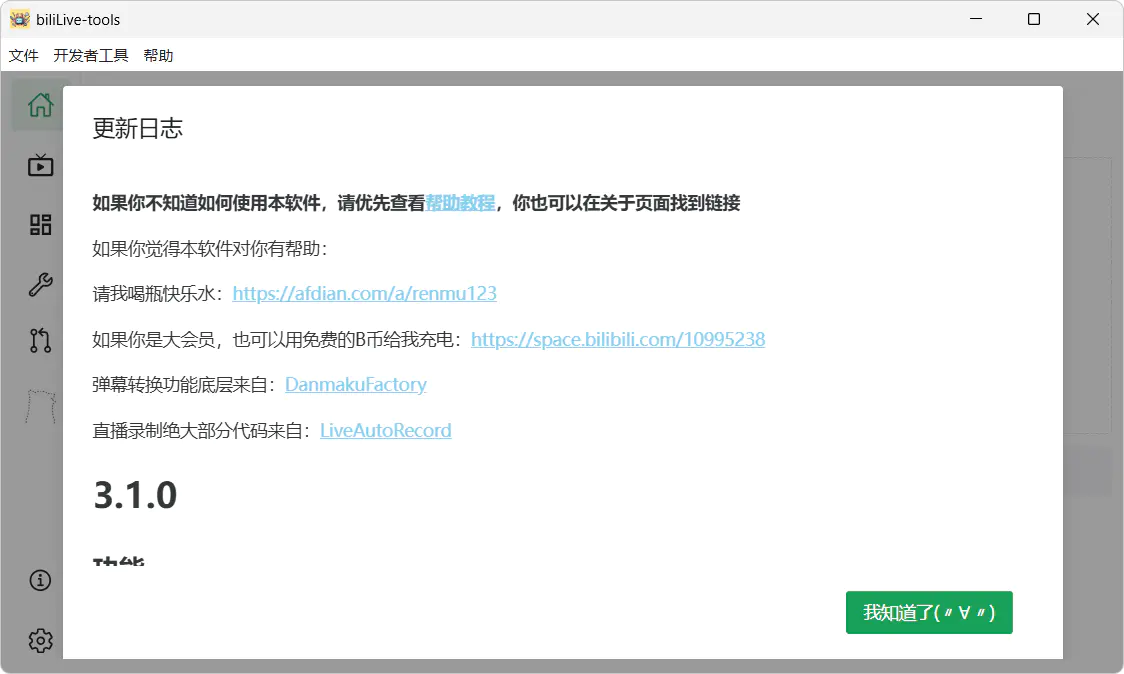Click the biliLive-tools app logo
This screenshot has width=1124, height=674.
tap(17, 18)
